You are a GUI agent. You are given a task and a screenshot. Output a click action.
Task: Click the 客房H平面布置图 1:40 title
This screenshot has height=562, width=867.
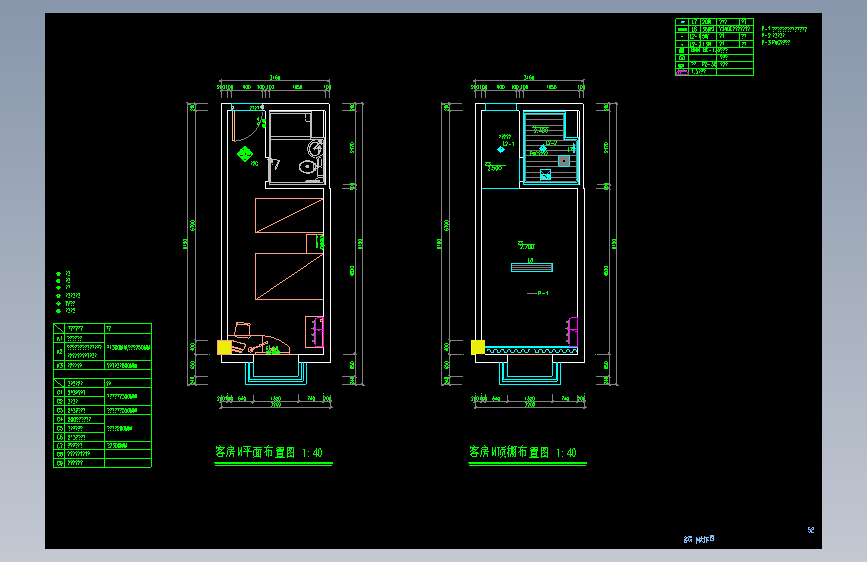coord(269,452)
